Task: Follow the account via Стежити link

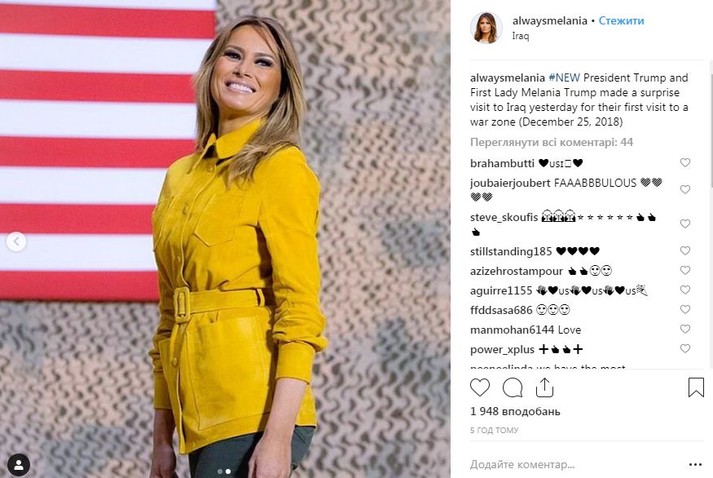Action: tap(621, 20)
